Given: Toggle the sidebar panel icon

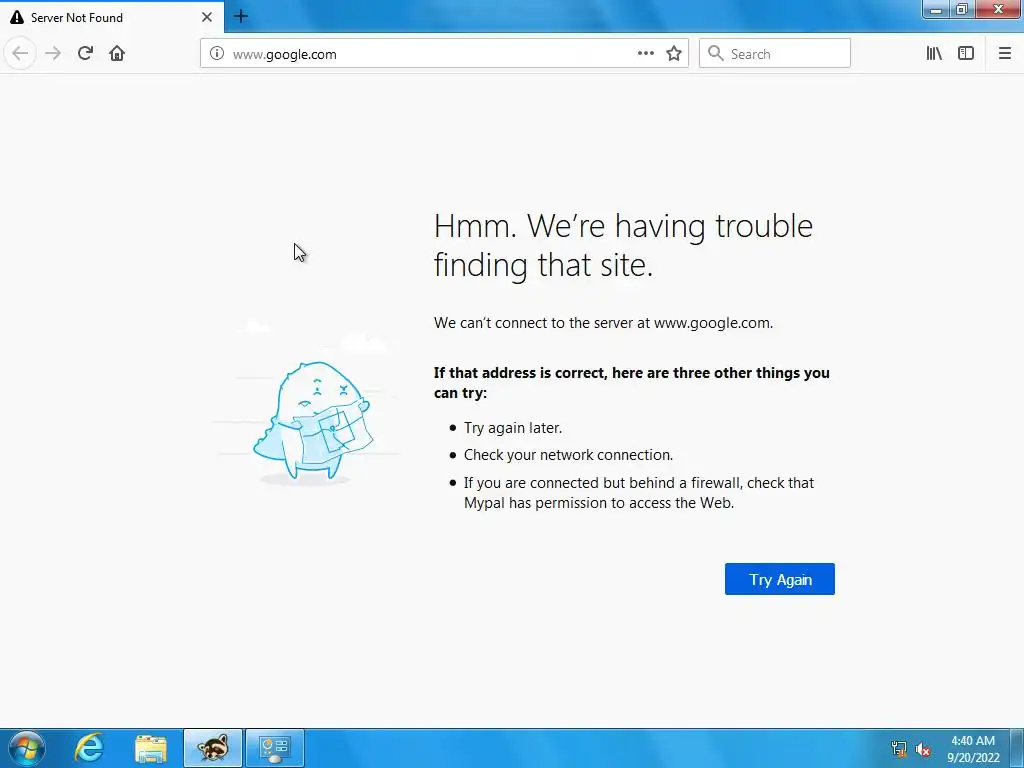Looking at the screenshot, I should [966, 54].
